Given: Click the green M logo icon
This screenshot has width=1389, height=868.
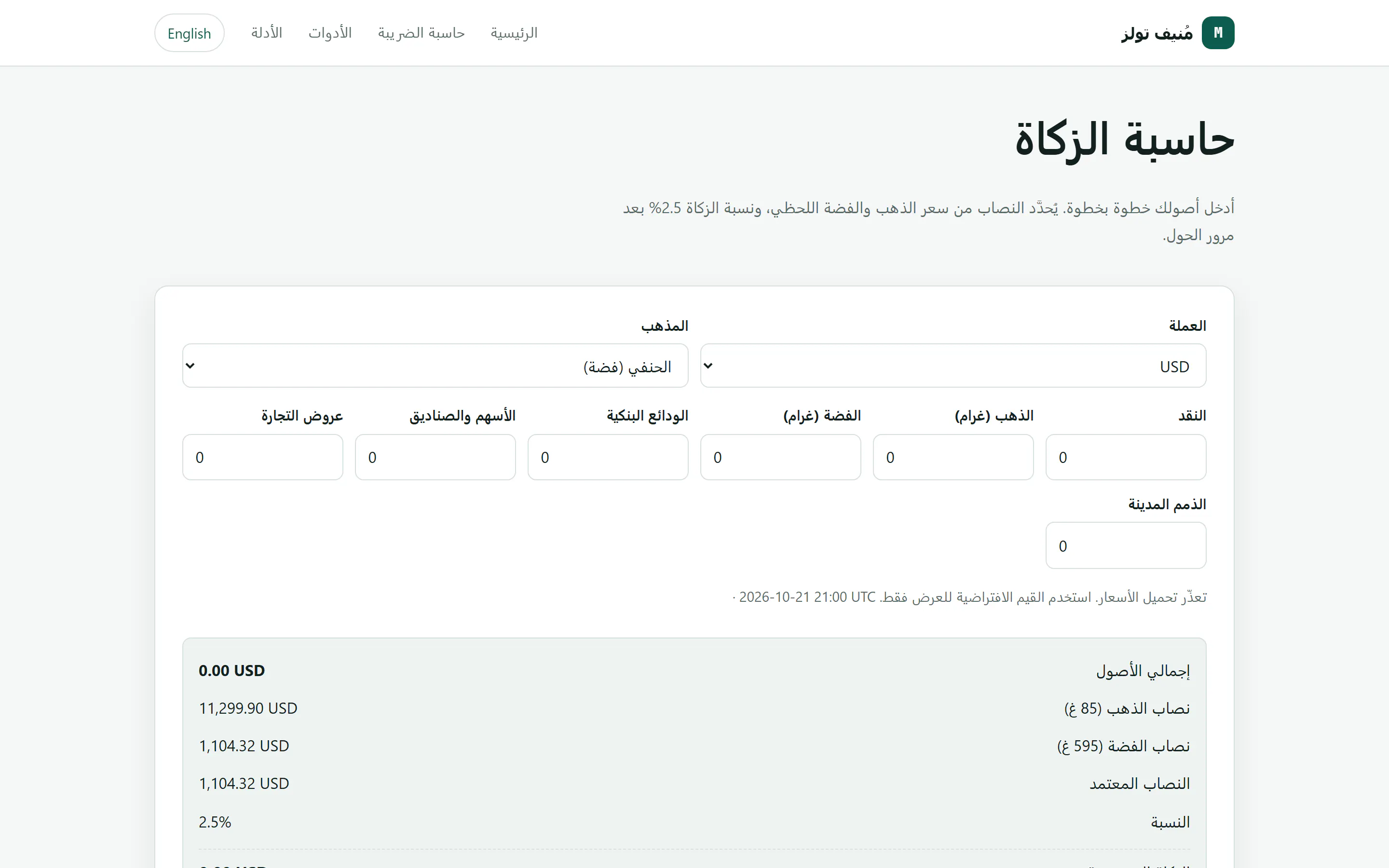Looking at the screenshot, I should pyautogui.click(x=1217, y=33).
